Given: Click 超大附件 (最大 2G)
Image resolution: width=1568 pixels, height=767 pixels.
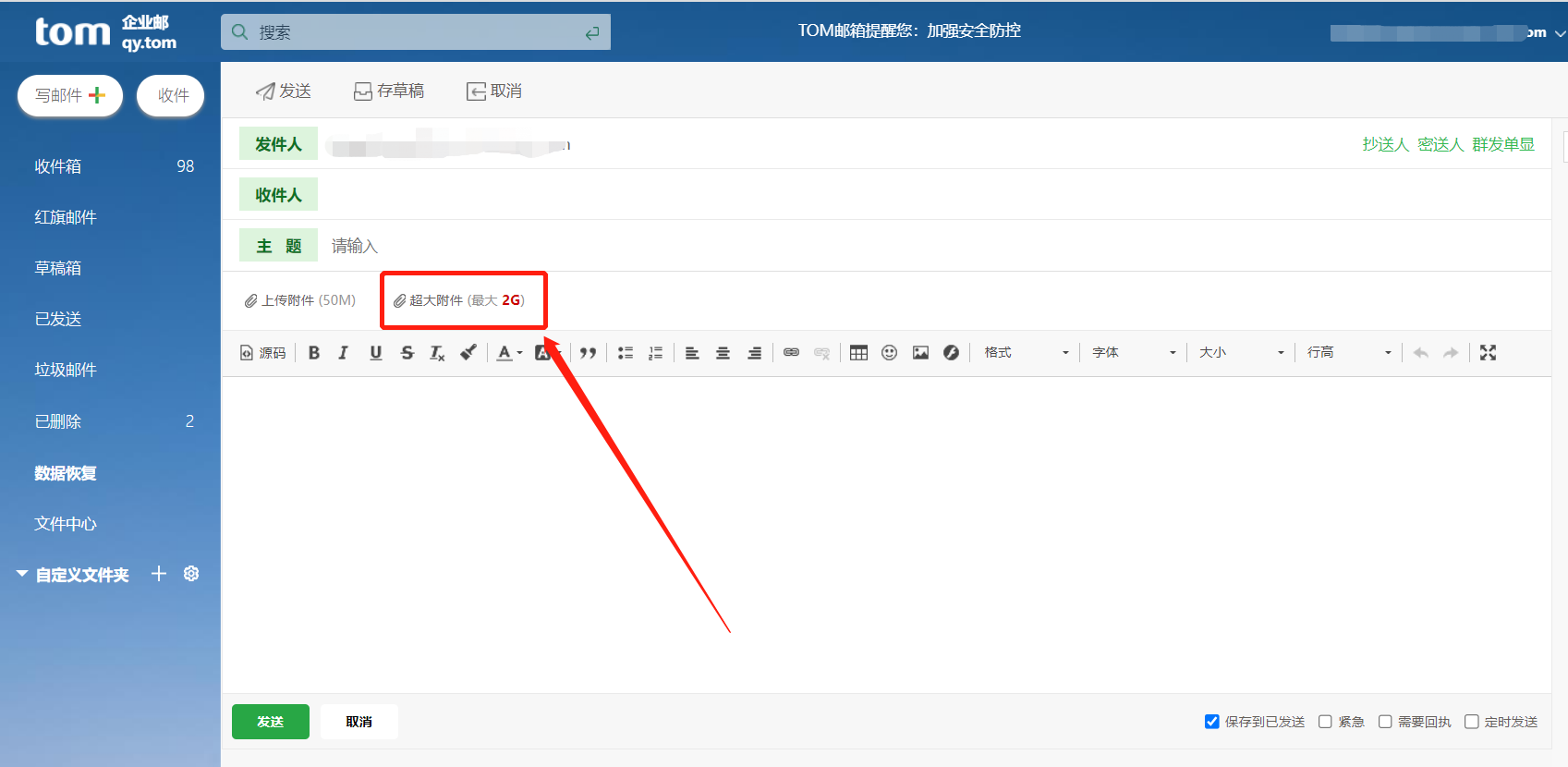Looking at the screenshot, I should click(x=459, y=300).
